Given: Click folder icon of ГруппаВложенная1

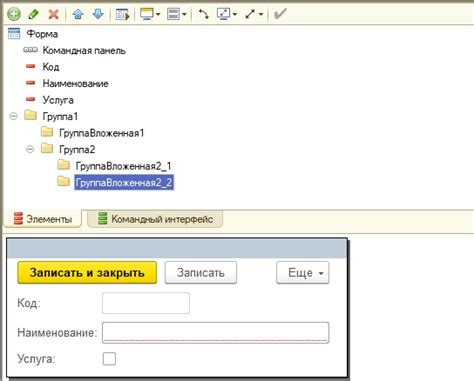Looking at the screenshot, I should (47, 132).
